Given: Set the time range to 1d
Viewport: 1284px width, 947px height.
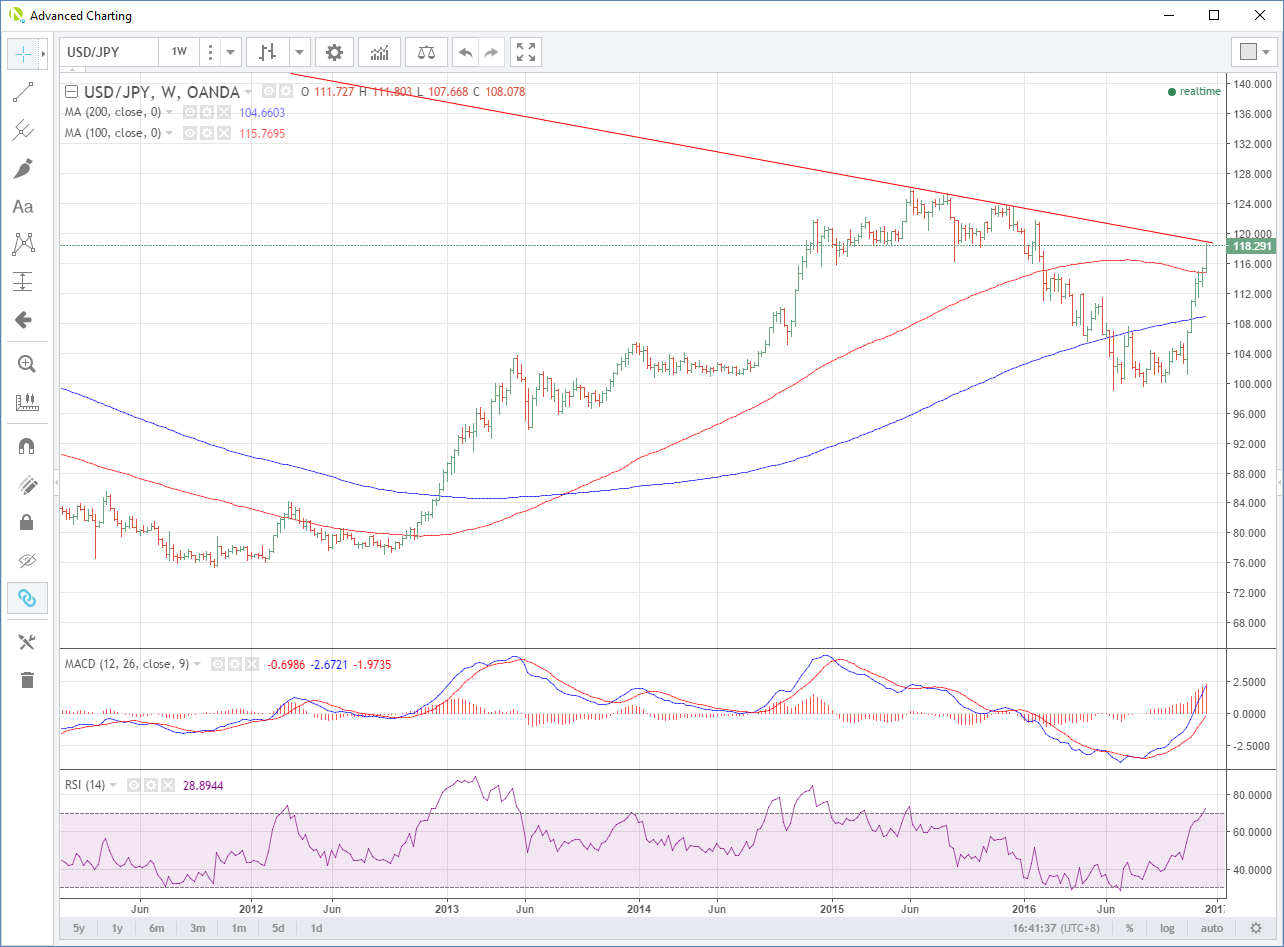Looking at the screenshot, I should coord(316,928).
